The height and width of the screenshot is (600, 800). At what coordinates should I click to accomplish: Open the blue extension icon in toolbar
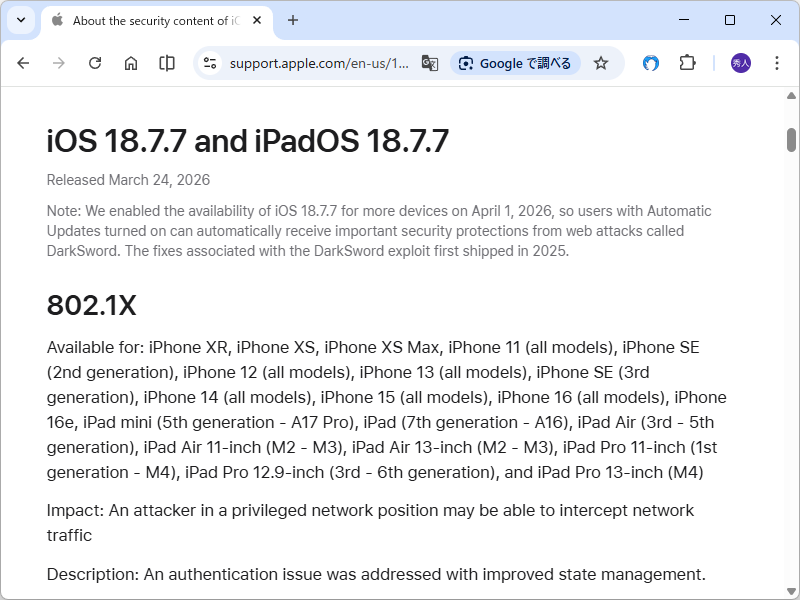pyautogui.click(x=651, y=63)
